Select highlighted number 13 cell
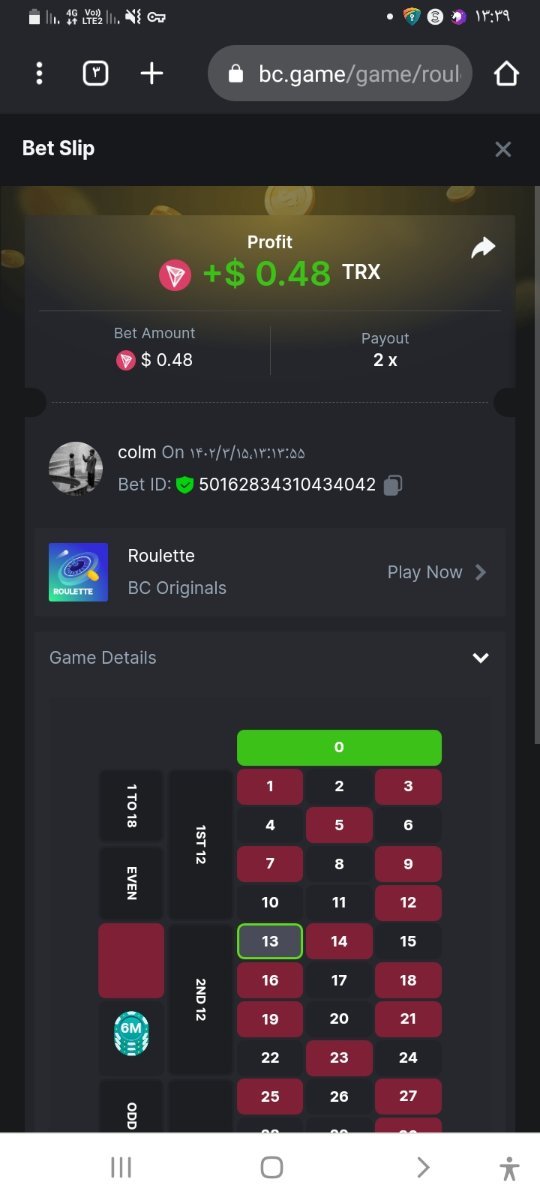 [x=270, y=941]
